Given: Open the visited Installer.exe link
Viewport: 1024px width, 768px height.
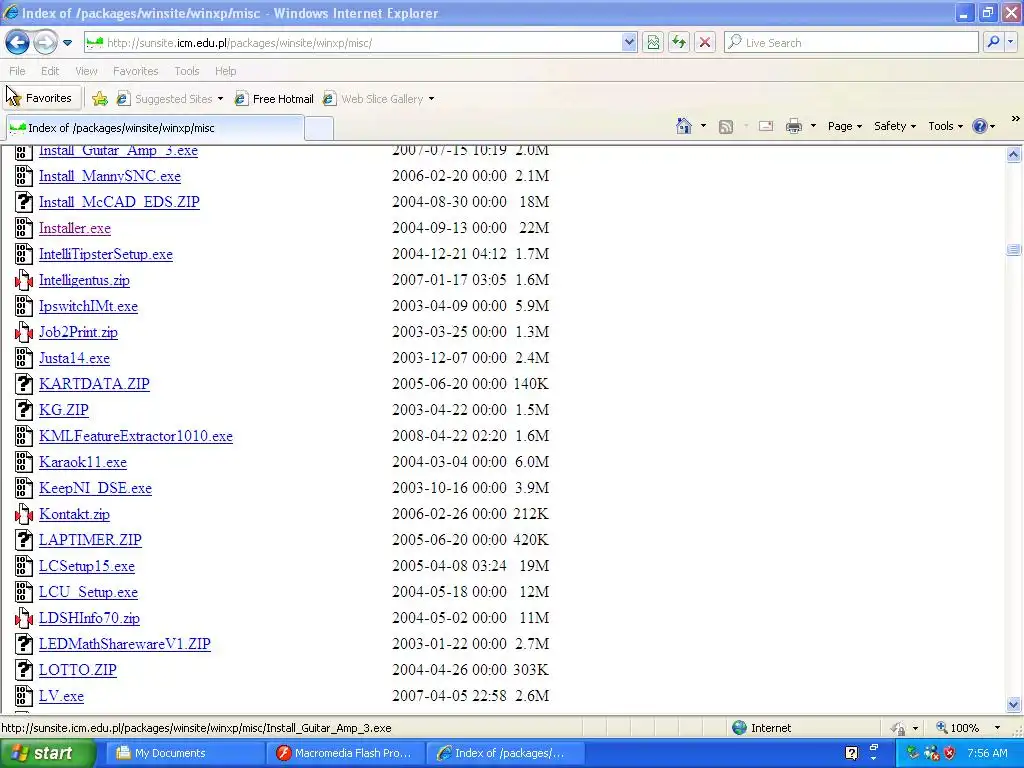Looking at the screenshot, I should point(74,229).
